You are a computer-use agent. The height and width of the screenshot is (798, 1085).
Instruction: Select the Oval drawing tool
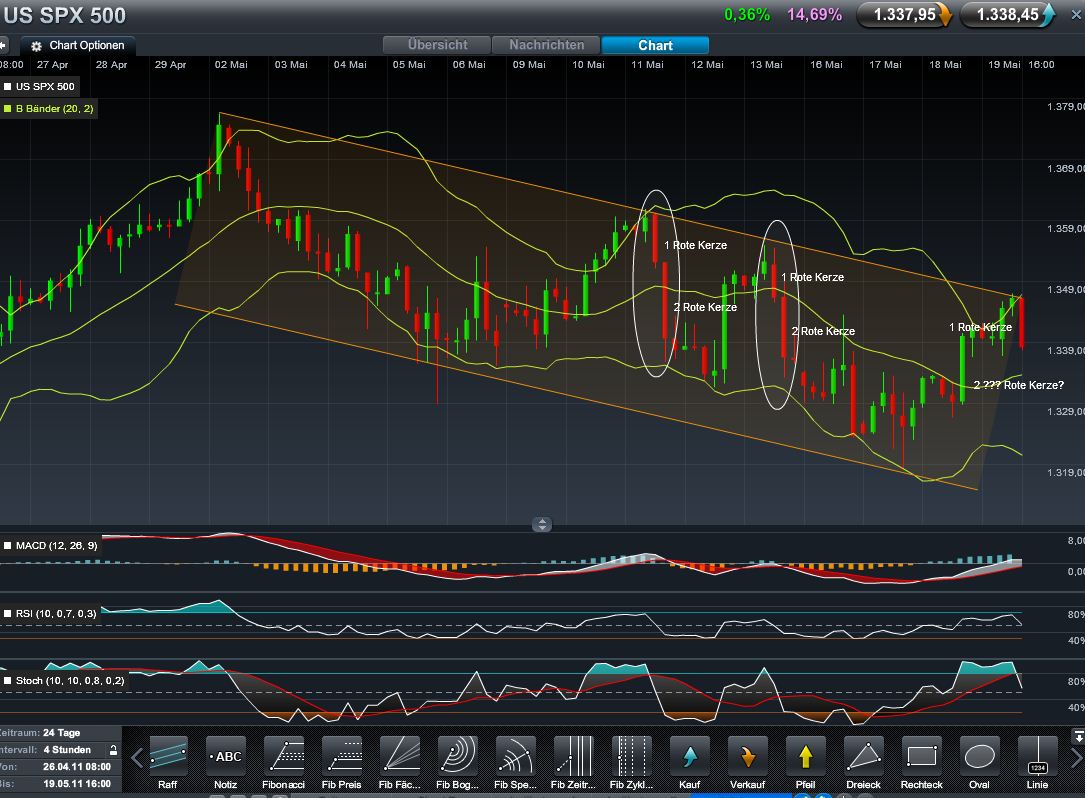[x=979, y=763]
